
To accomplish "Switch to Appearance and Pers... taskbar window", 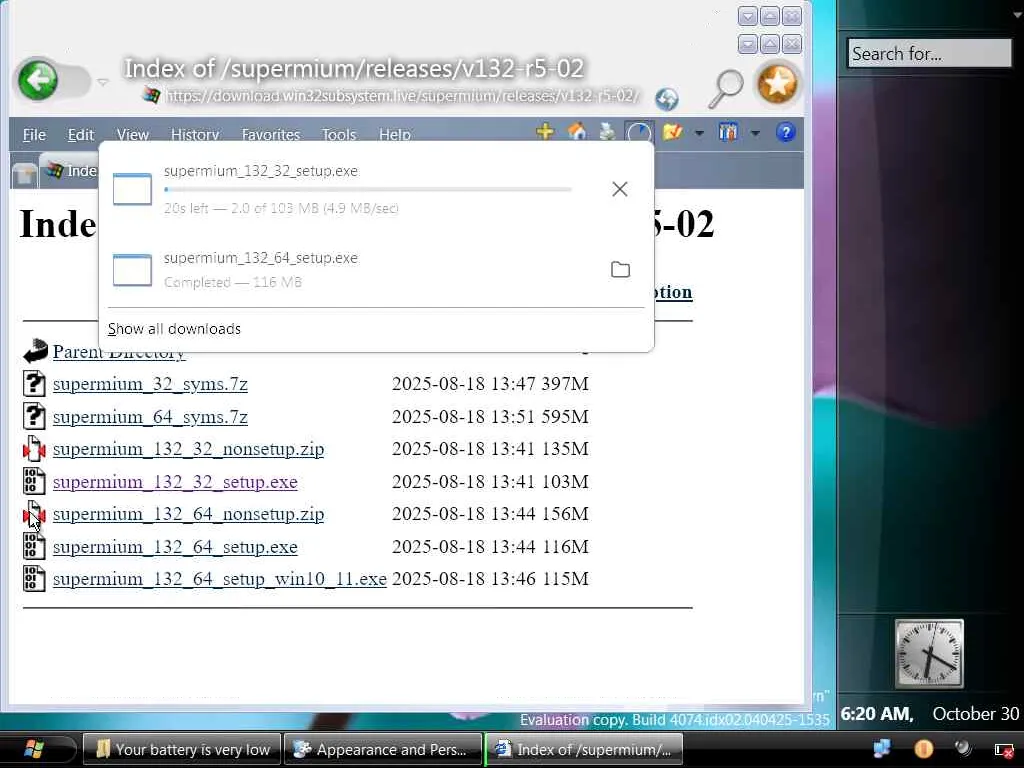I will 383,749.
